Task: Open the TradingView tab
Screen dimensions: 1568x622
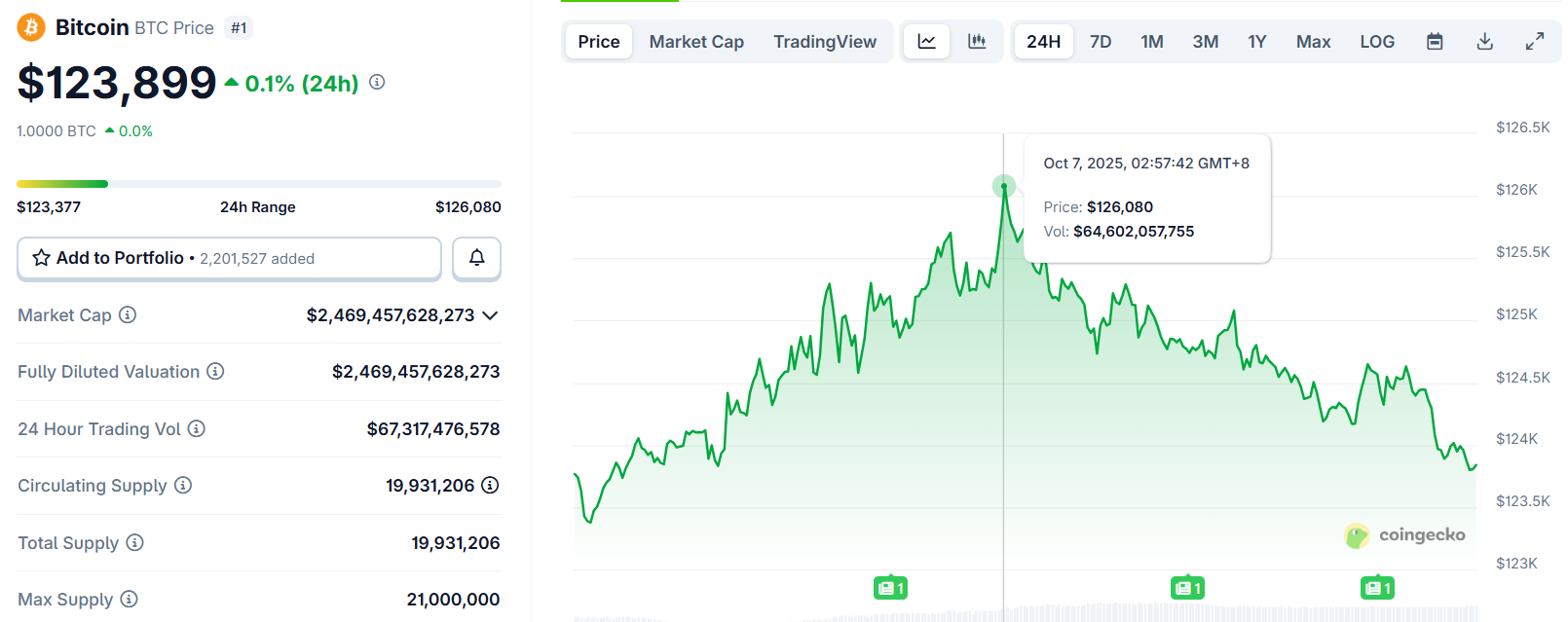Action: click(x=825, y=42)
